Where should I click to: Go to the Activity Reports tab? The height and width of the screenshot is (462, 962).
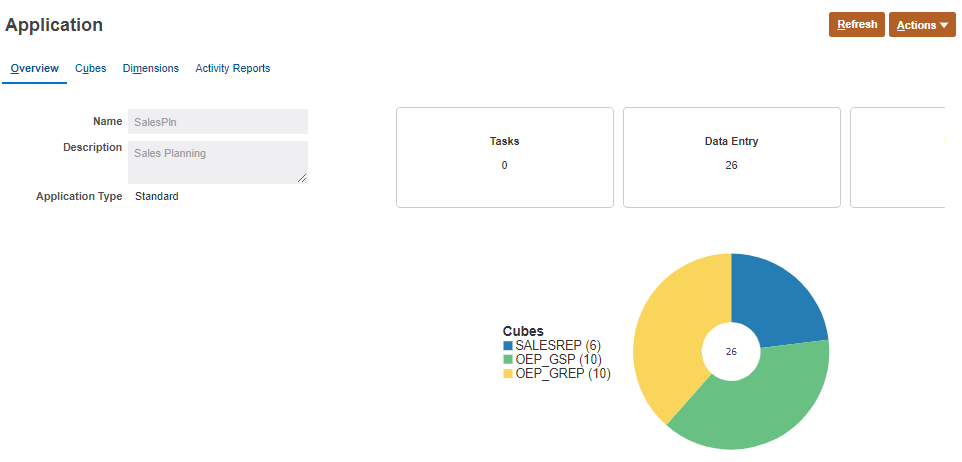pos(233,68)
